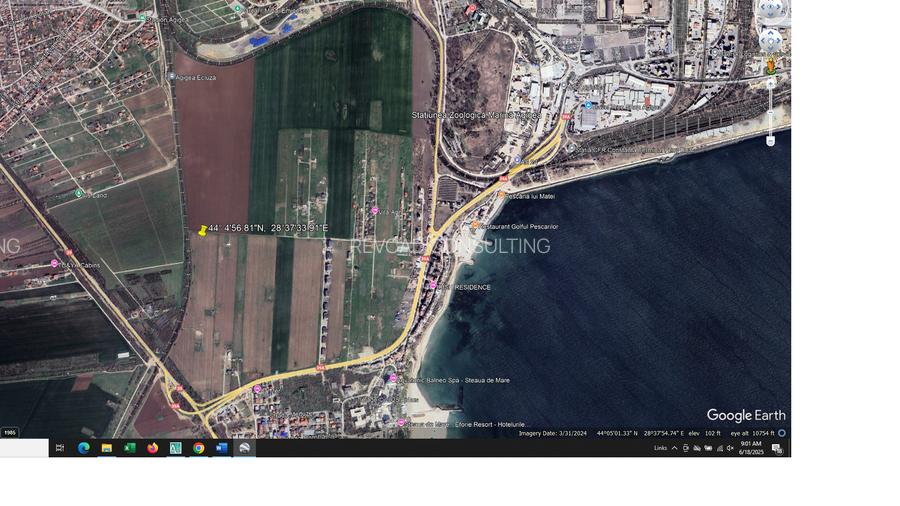Open Firefox from the taskbar
The image size is (900, 506).
[152, 448]
